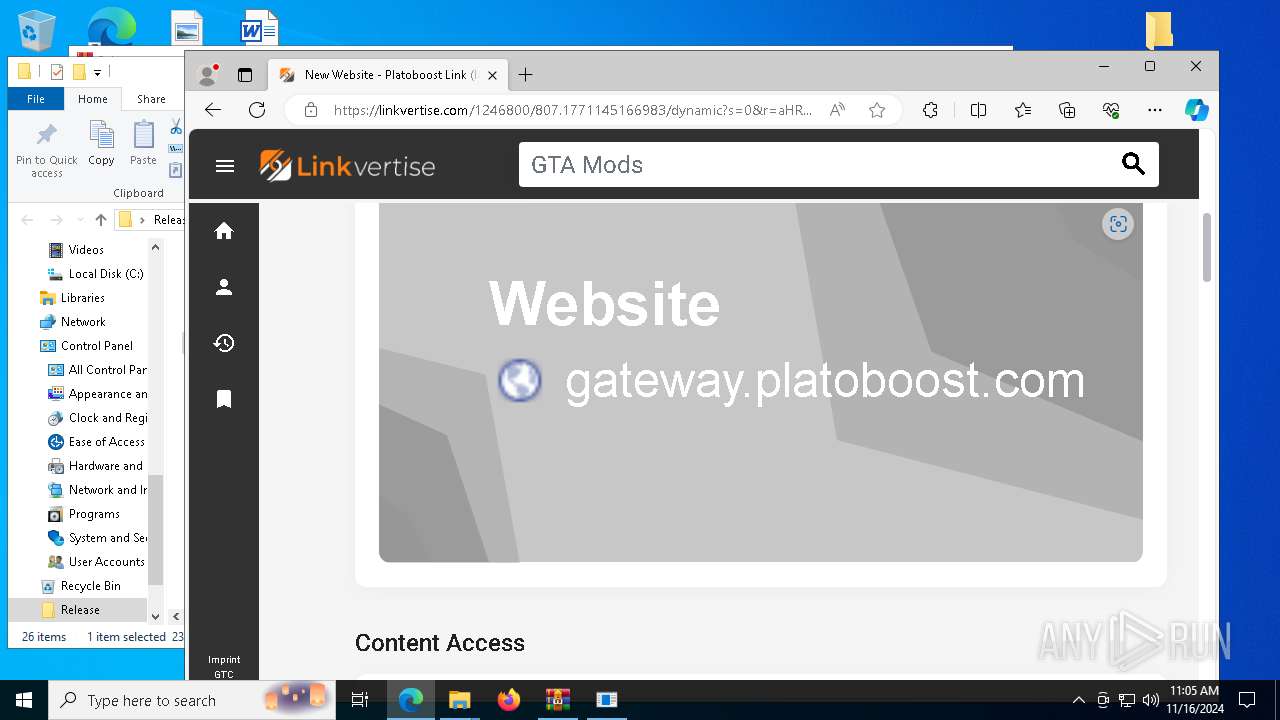Click the gateway.platoboost.com website banner
1280x720 pixels.
point(761,382)
